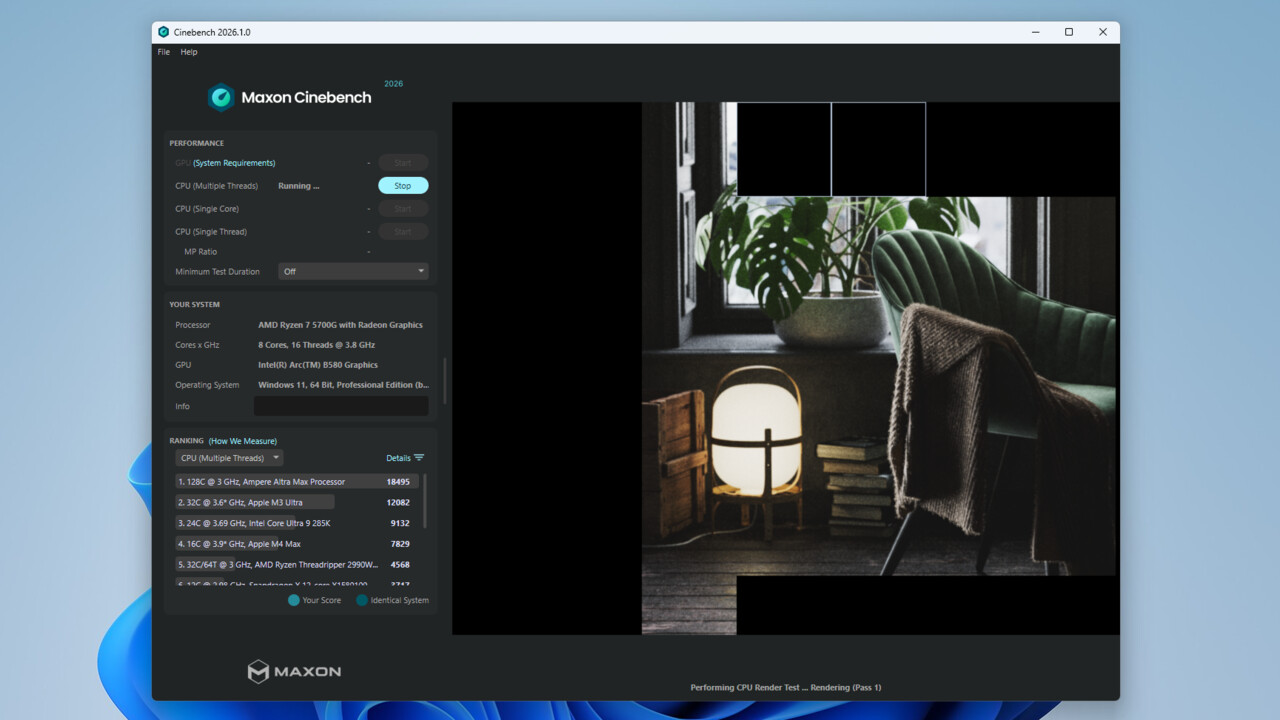
Task: Select the AMD Ryzen Threadripper 2990W ranking row
Action: [x=297, y=565]
